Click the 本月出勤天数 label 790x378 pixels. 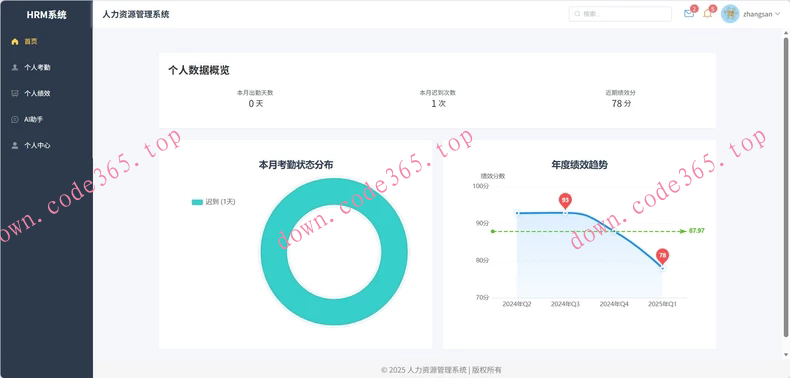(x=255, y=93)
